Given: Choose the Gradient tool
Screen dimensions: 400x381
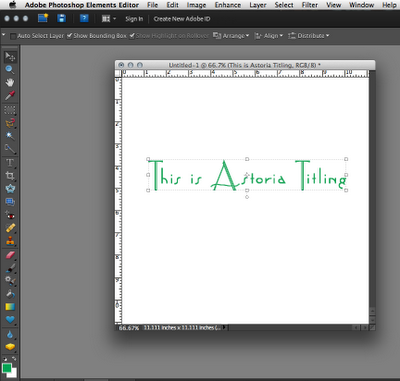Looking at the screenshot, I should [10, 307].
